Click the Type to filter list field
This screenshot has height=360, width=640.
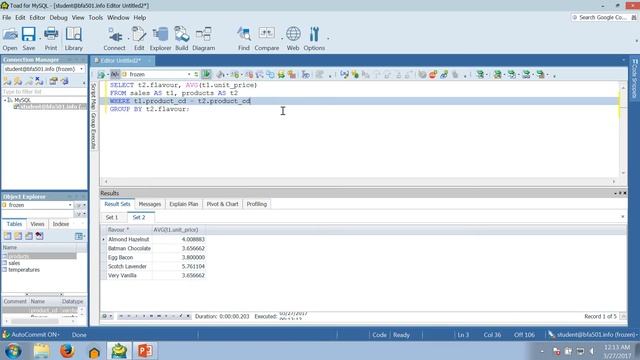click(x=43, y=92)
